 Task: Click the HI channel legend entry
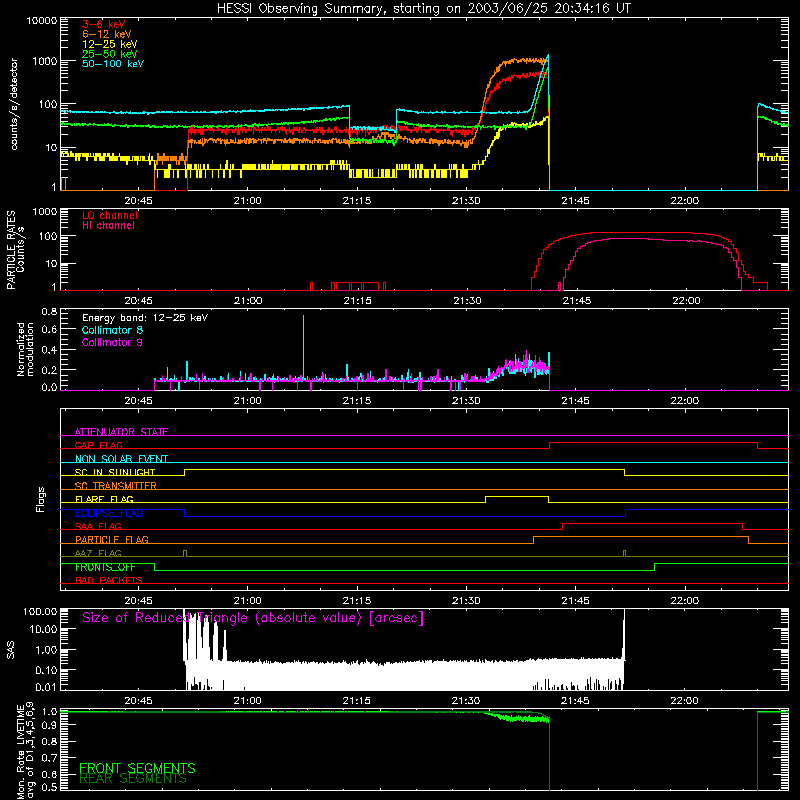point(108,226)
